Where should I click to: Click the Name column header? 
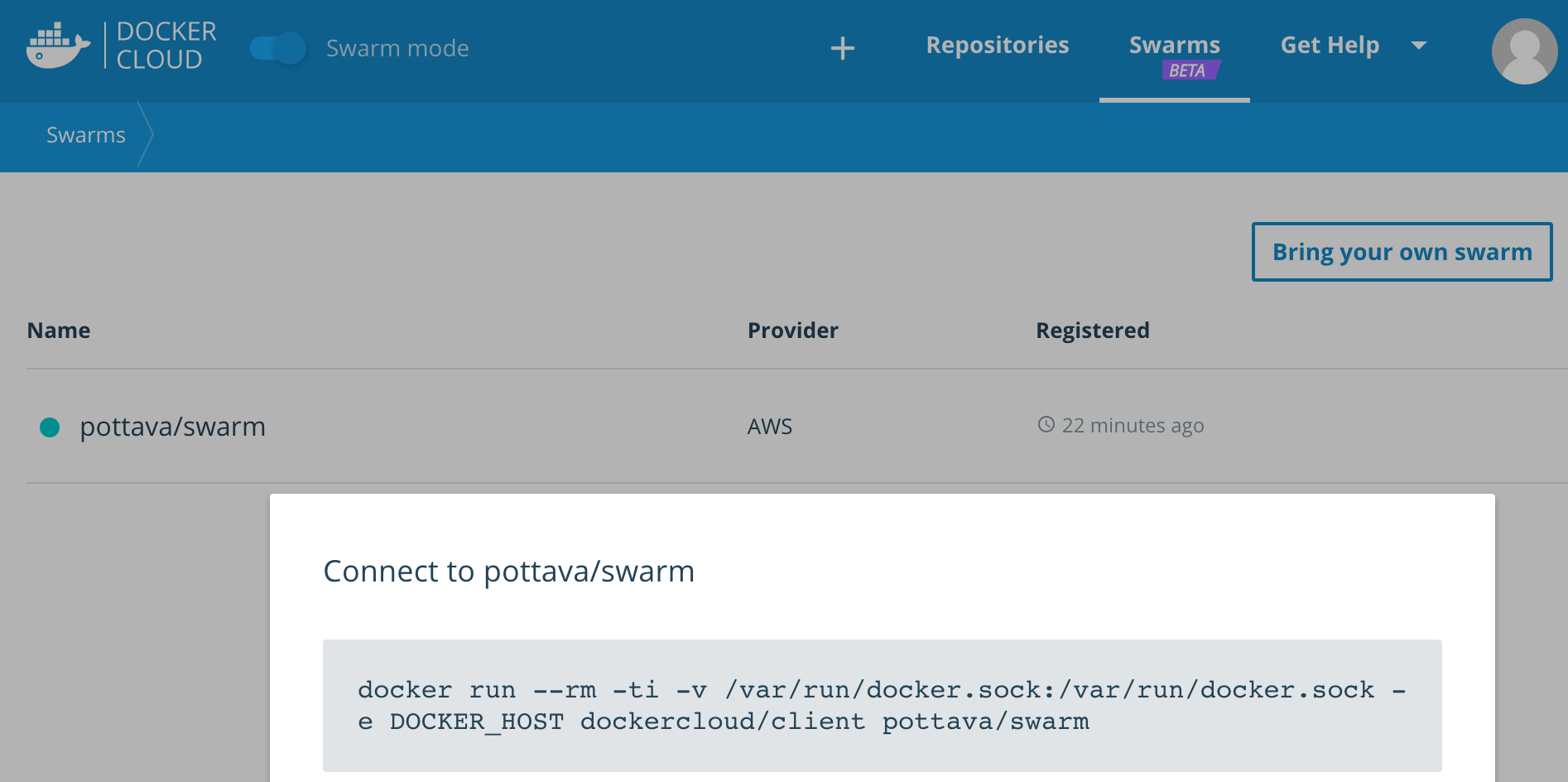[x=59, y=331]
